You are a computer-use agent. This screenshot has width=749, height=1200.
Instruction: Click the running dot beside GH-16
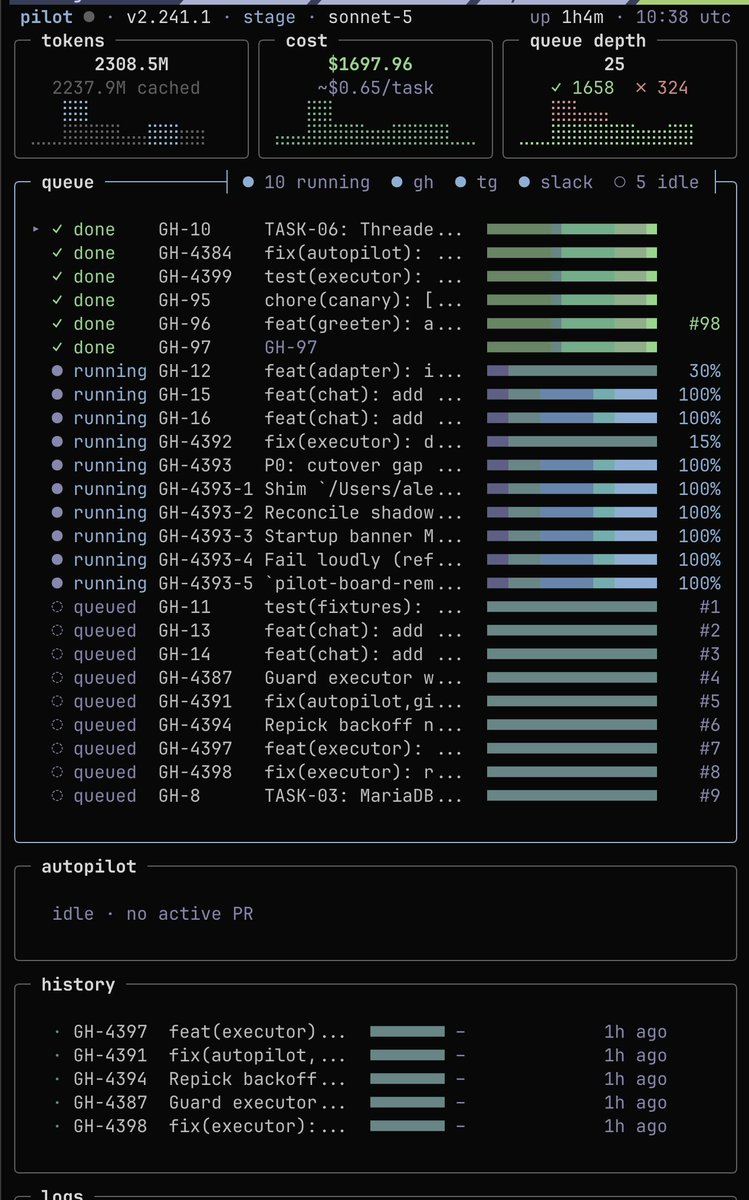click(58, 418)
